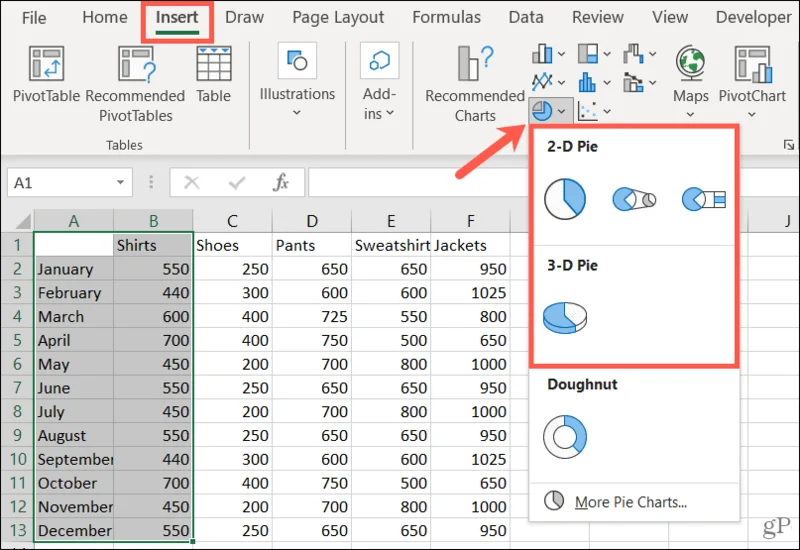Click the Cancel (X) formula button

[x=192, y=182]
